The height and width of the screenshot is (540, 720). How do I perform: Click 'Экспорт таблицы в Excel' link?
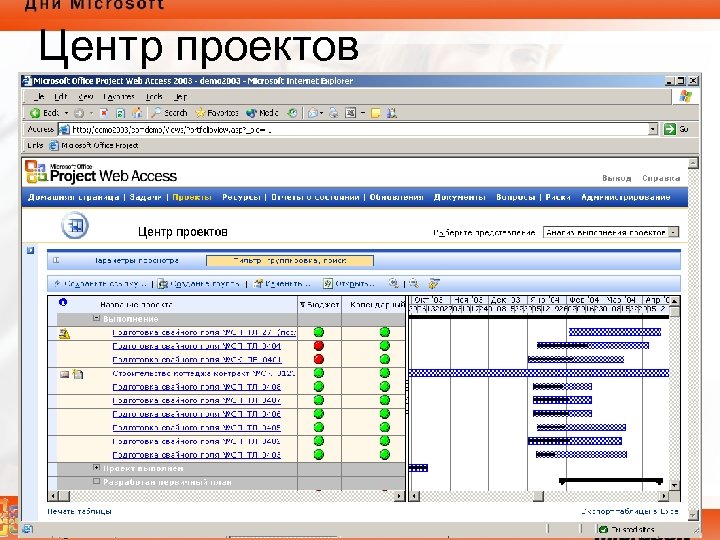click(629, 511)
